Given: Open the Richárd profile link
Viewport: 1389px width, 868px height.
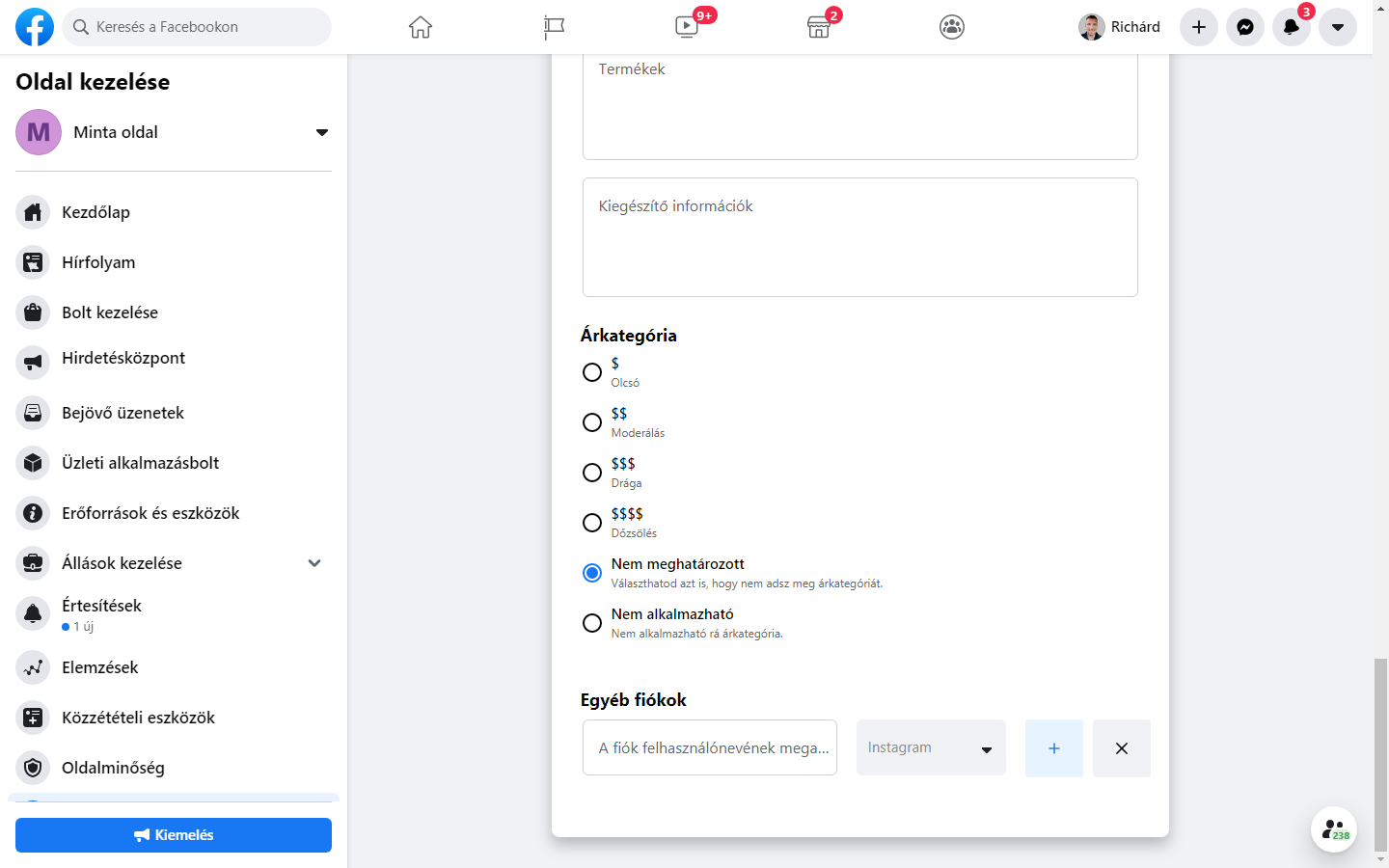Looking at the screenshot, I should click(x=1121, y=27).
